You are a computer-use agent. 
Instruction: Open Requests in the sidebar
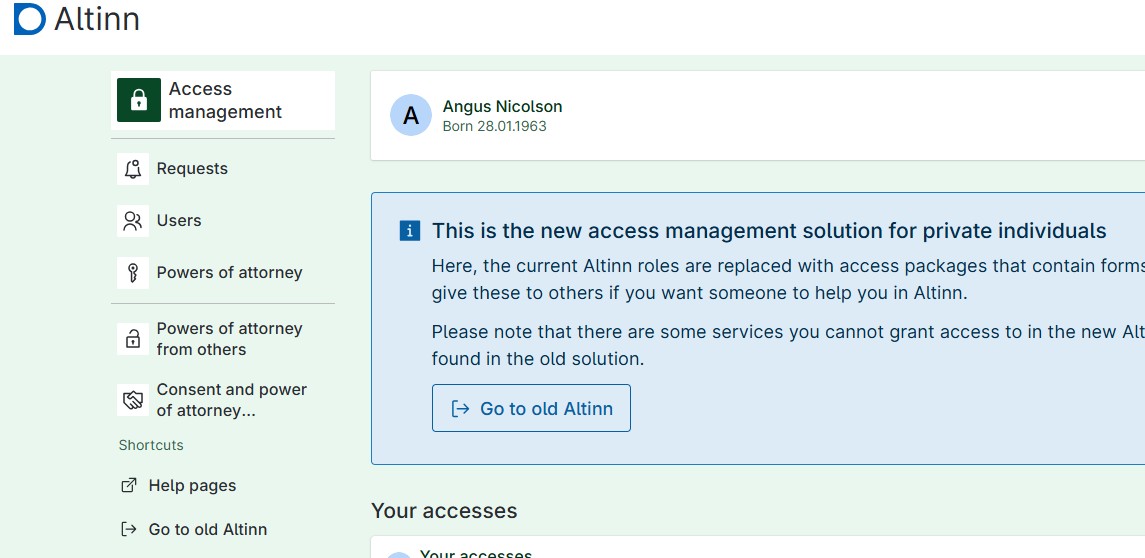tap(223, 169)
